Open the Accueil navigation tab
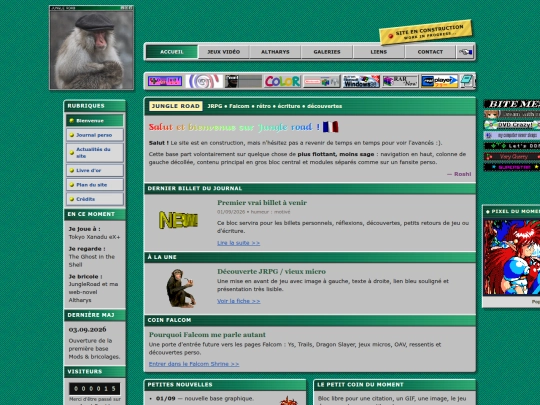 click(x=172, y=52)
